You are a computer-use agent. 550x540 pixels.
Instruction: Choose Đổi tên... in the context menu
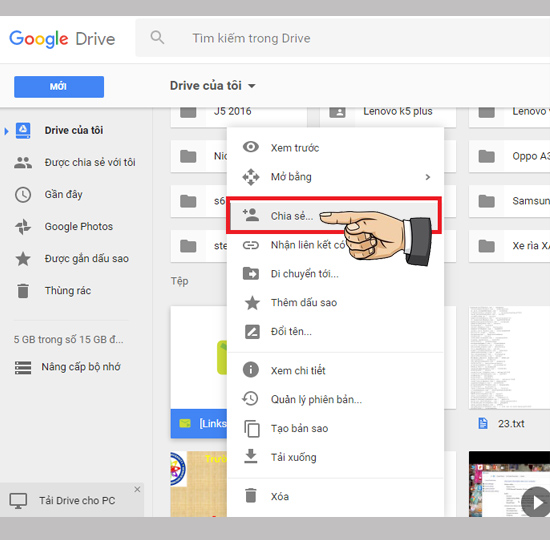pos(336,331)
